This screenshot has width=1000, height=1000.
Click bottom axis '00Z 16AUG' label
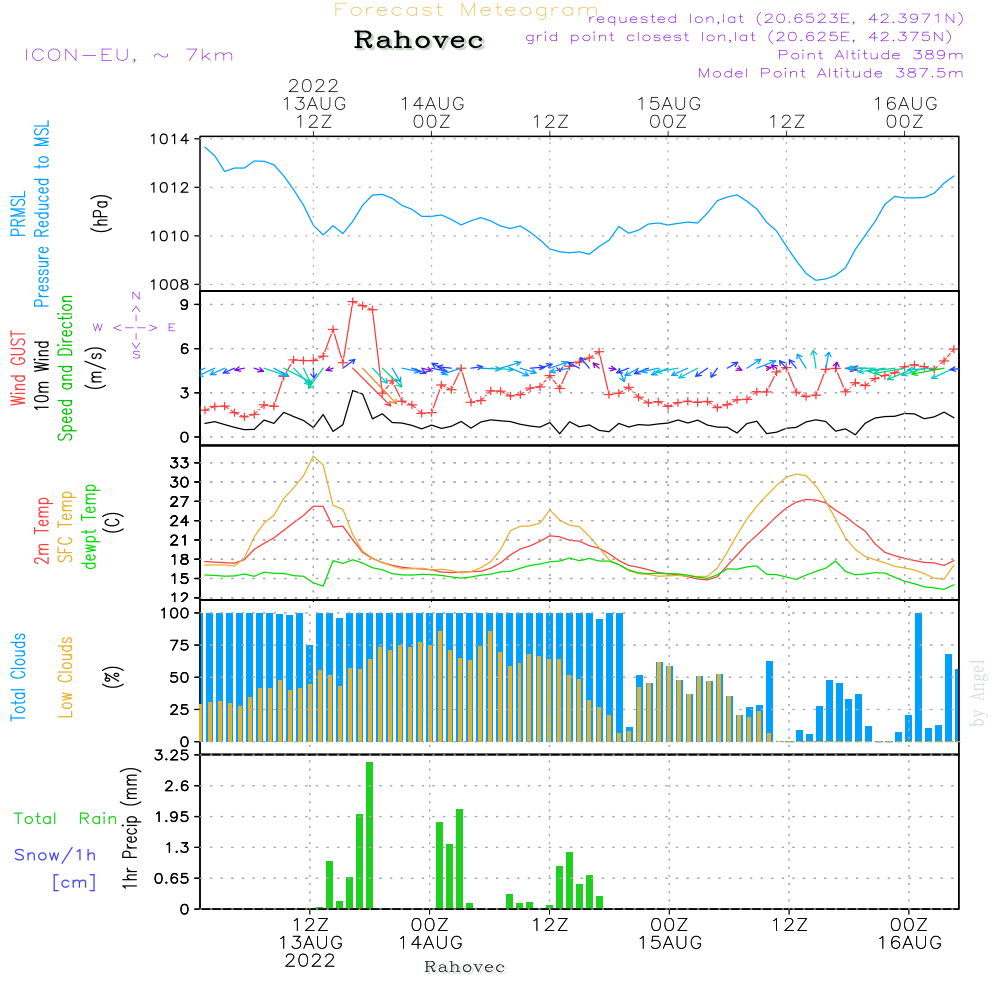909,934
